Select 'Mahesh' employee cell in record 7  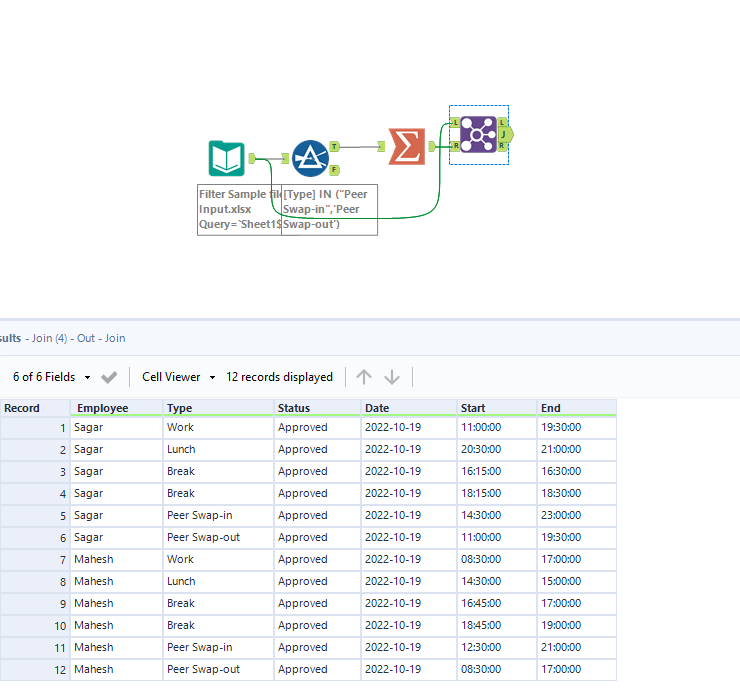117,560
